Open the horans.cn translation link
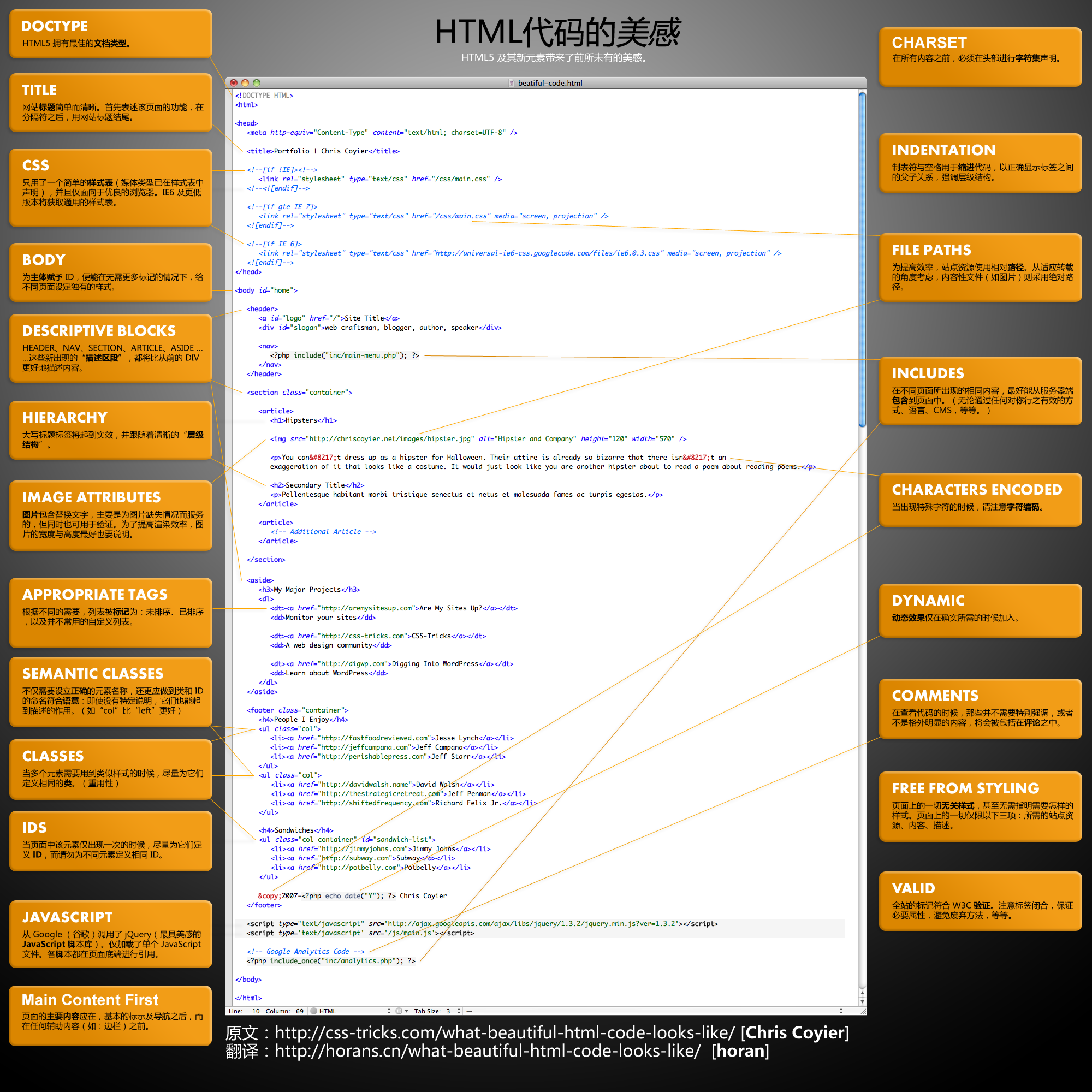Viewport: 1092px width, 1092px height. [487, 1051]
